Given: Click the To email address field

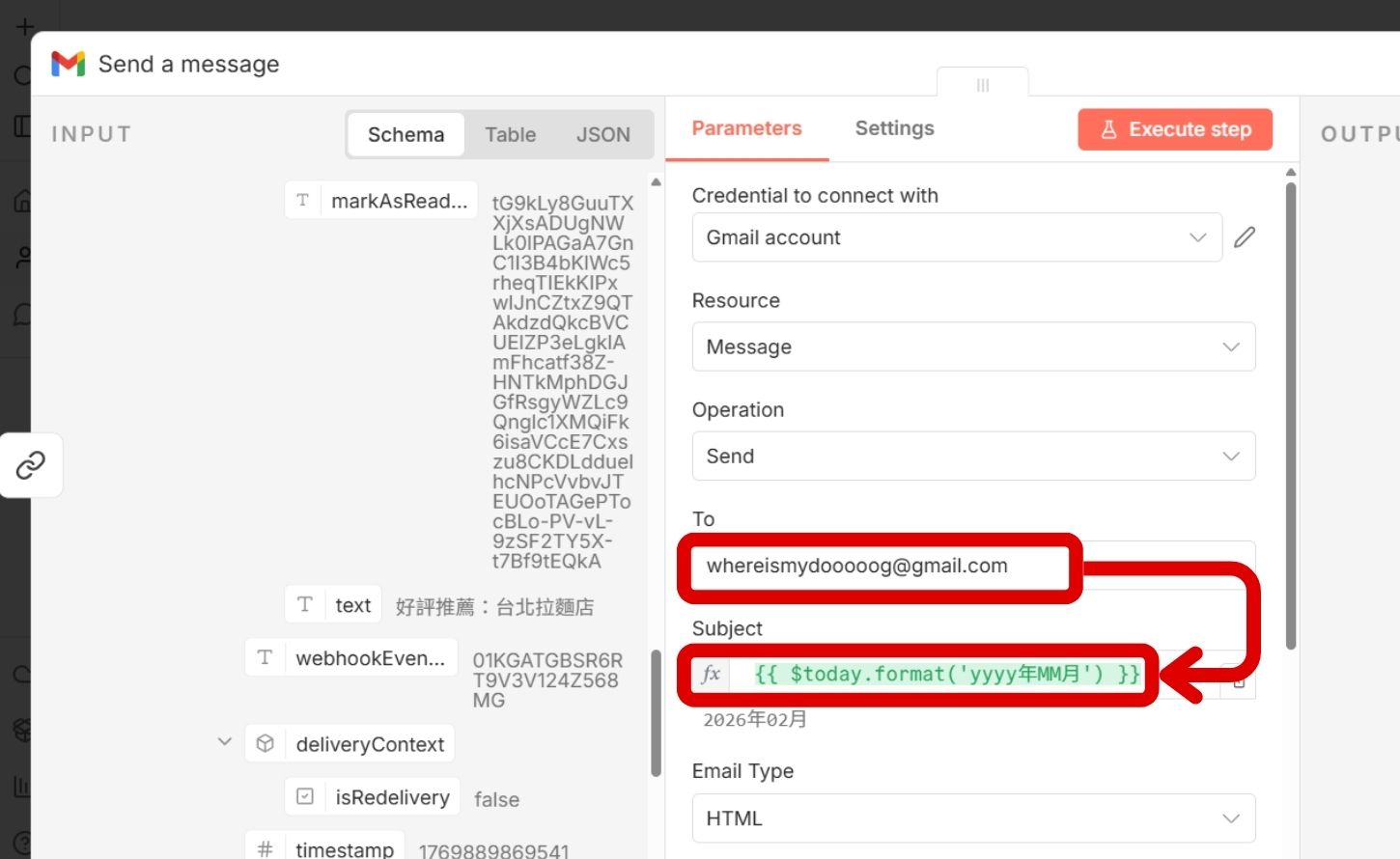Looking at the screenshot, I should point(879,567).
